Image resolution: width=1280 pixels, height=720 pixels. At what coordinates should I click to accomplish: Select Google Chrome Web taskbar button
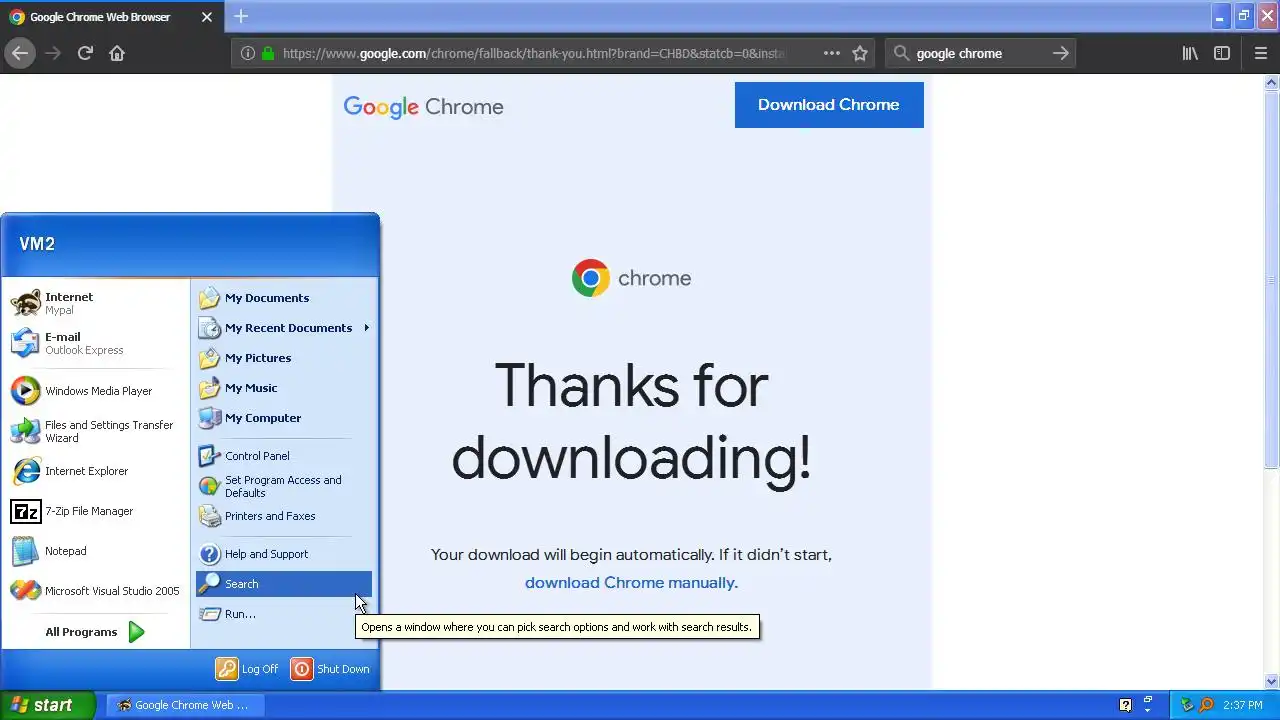183,705
